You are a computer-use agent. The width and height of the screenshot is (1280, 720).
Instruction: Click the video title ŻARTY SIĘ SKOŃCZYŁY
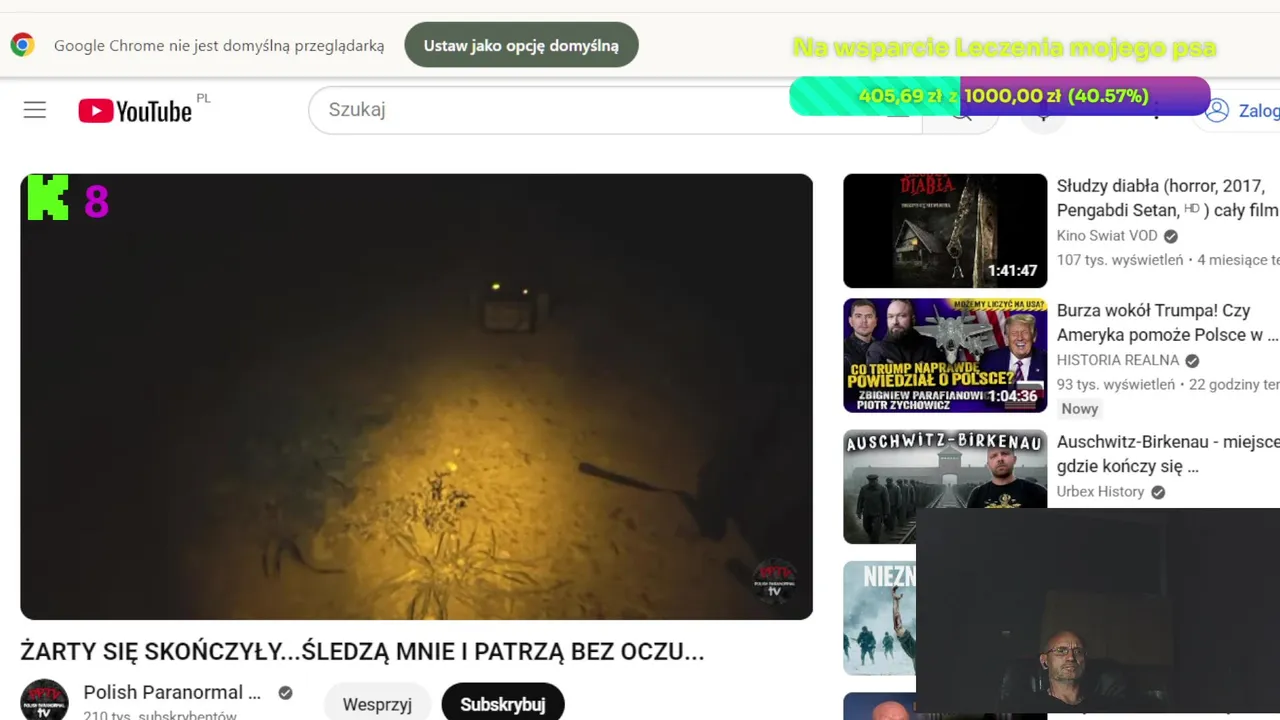pyautogui.click(x=362, y=652)
